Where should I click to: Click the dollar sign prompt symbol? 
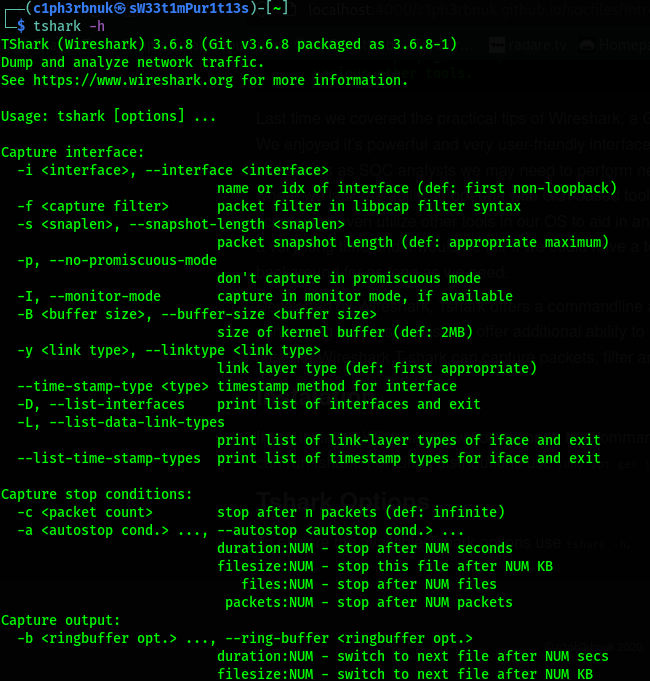[21, 25]
